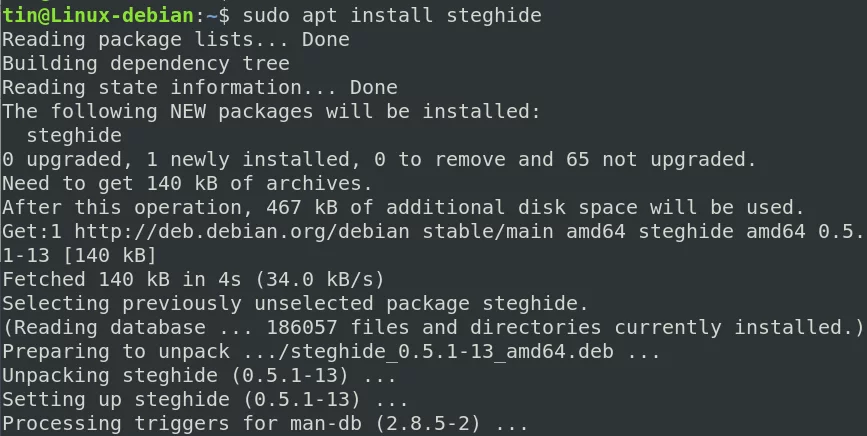The width and height of the screenshot is (867, 436).
Task: Click 'Selecting previously unselected package steghide' line
Action: tap(295, 303)
